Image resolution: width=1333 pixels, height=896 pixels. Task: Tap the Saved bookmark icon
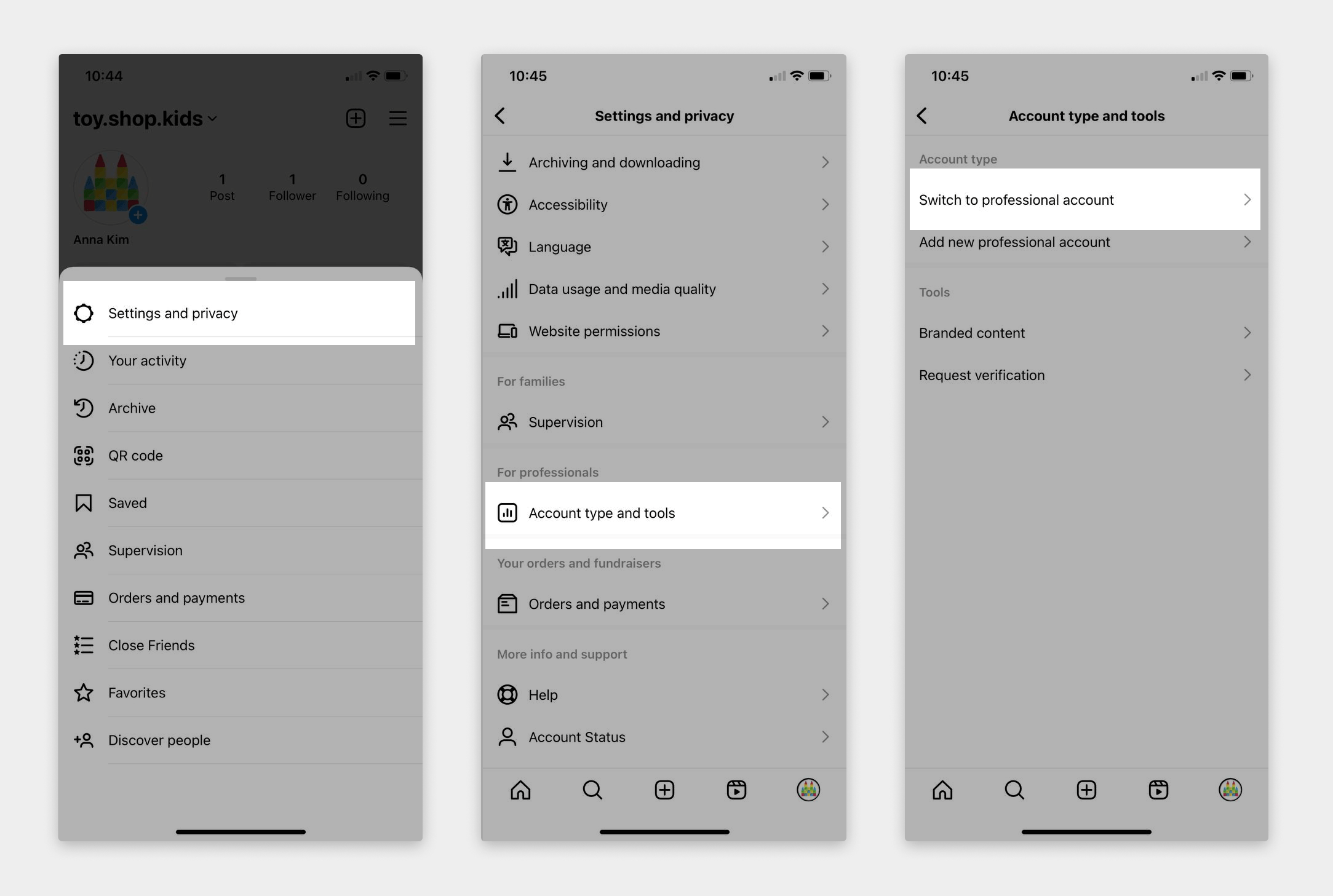(x=84, y=502)
